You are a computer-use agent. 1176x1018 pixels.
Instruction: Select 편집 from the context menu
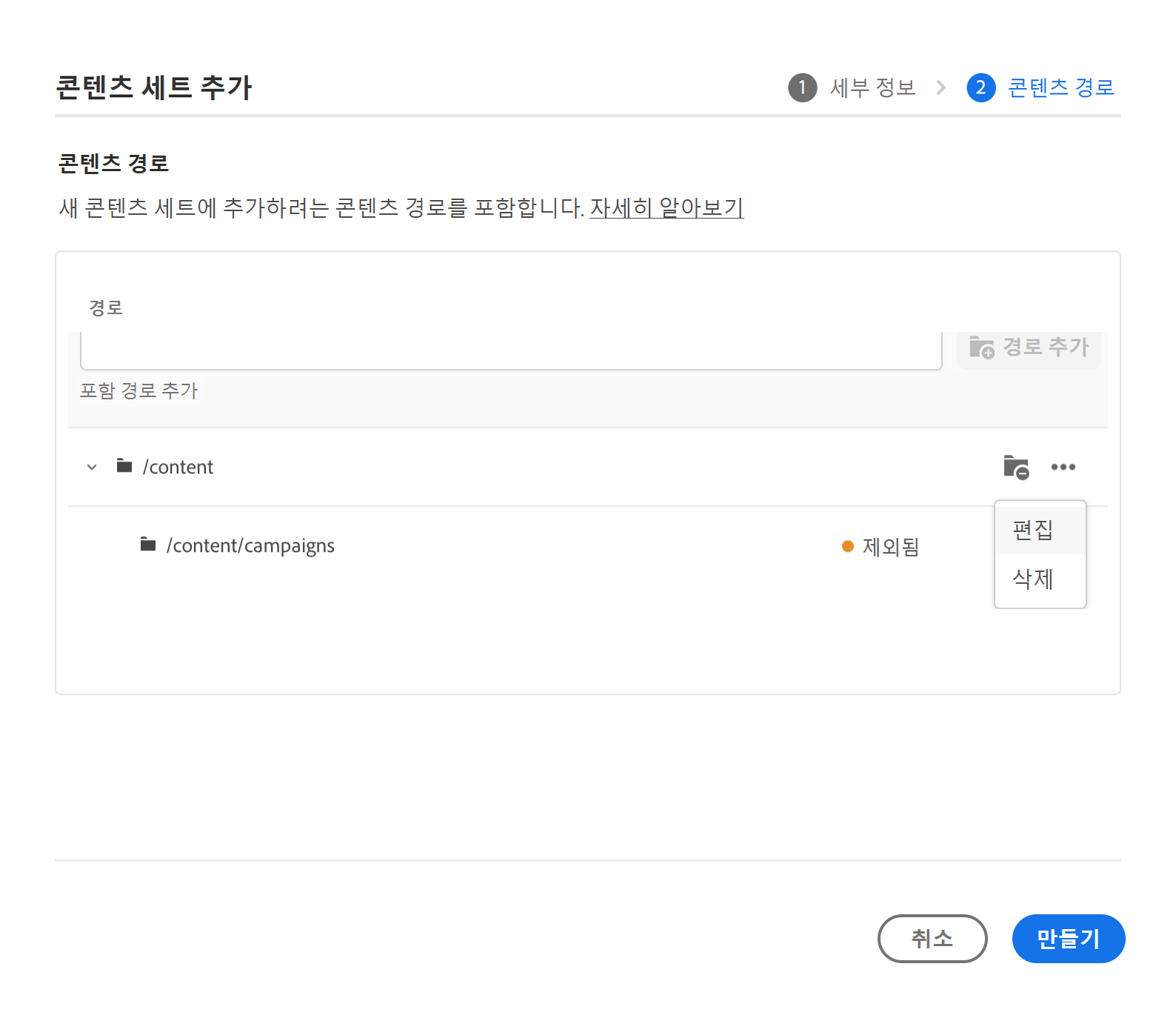[1033, 530]
